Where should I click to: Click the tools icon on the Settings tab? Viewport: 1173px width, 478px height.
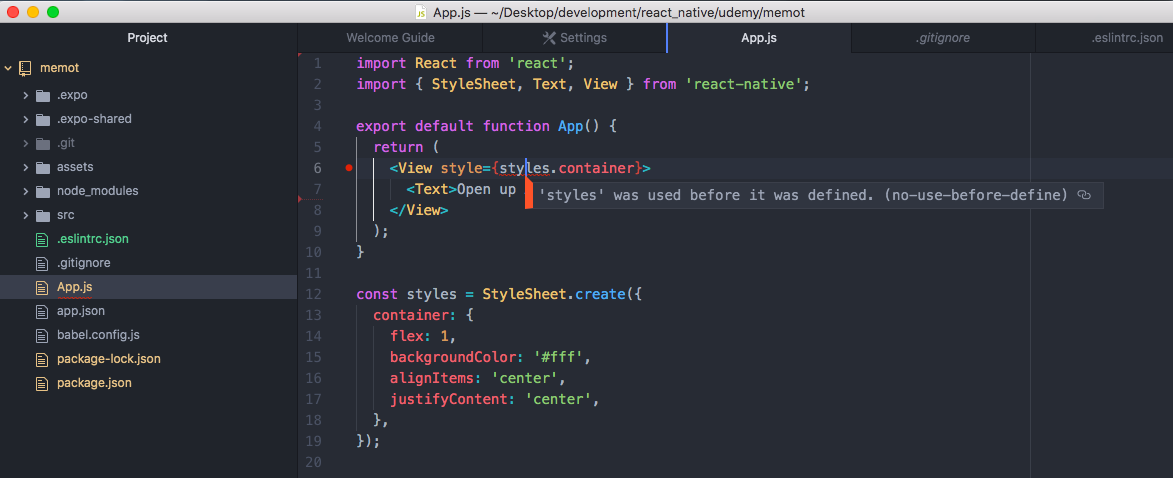pos(548,38)
